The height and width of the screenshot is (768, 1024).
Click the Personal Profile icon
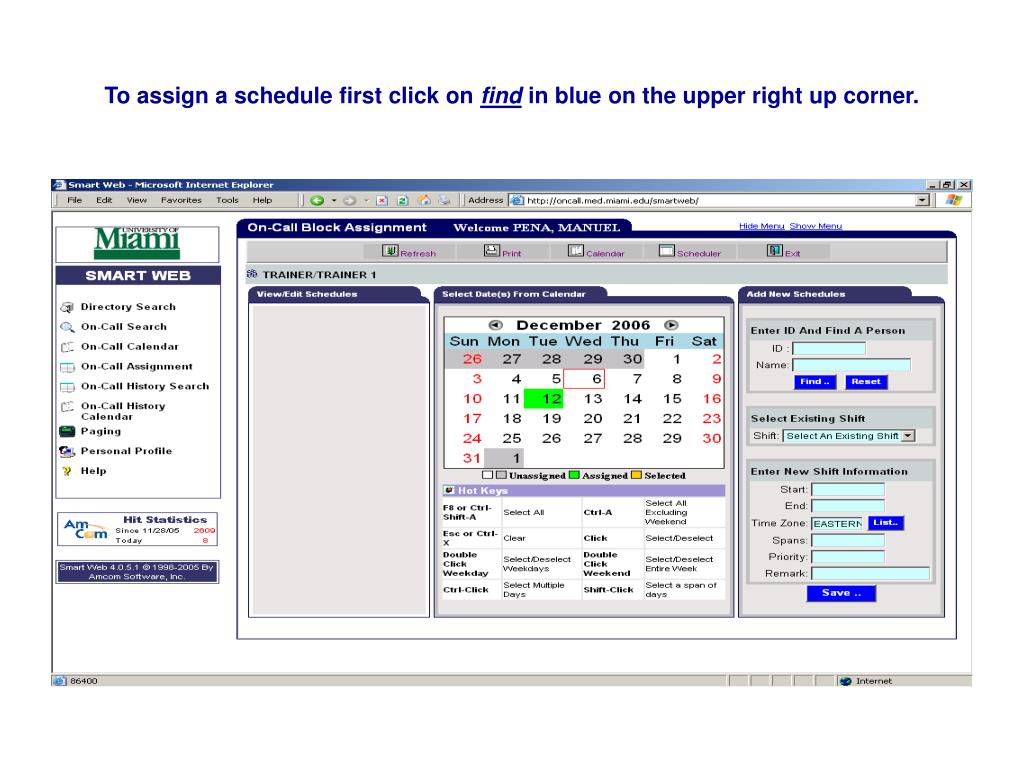pos(67,451)
